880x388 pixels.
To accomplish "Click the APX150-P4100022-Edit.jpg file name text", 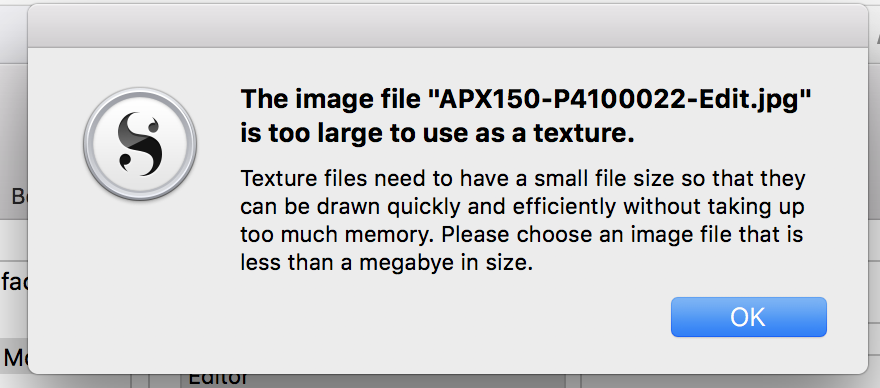I will (x=619, y=101).
